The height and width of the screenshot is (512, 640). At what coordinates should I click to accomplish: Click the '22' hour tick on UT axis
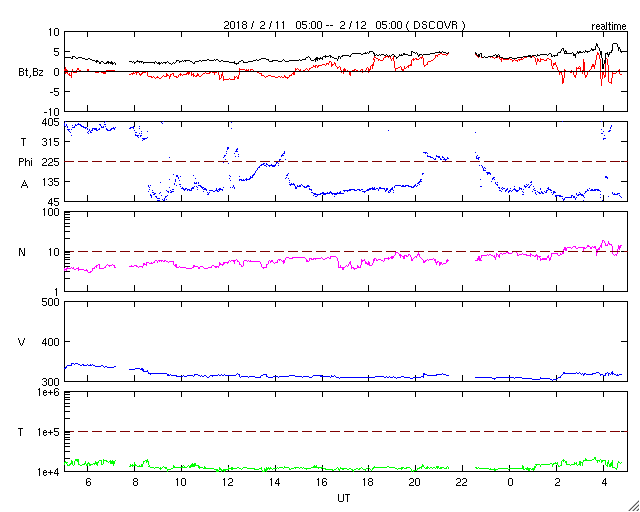click(462, 481)
